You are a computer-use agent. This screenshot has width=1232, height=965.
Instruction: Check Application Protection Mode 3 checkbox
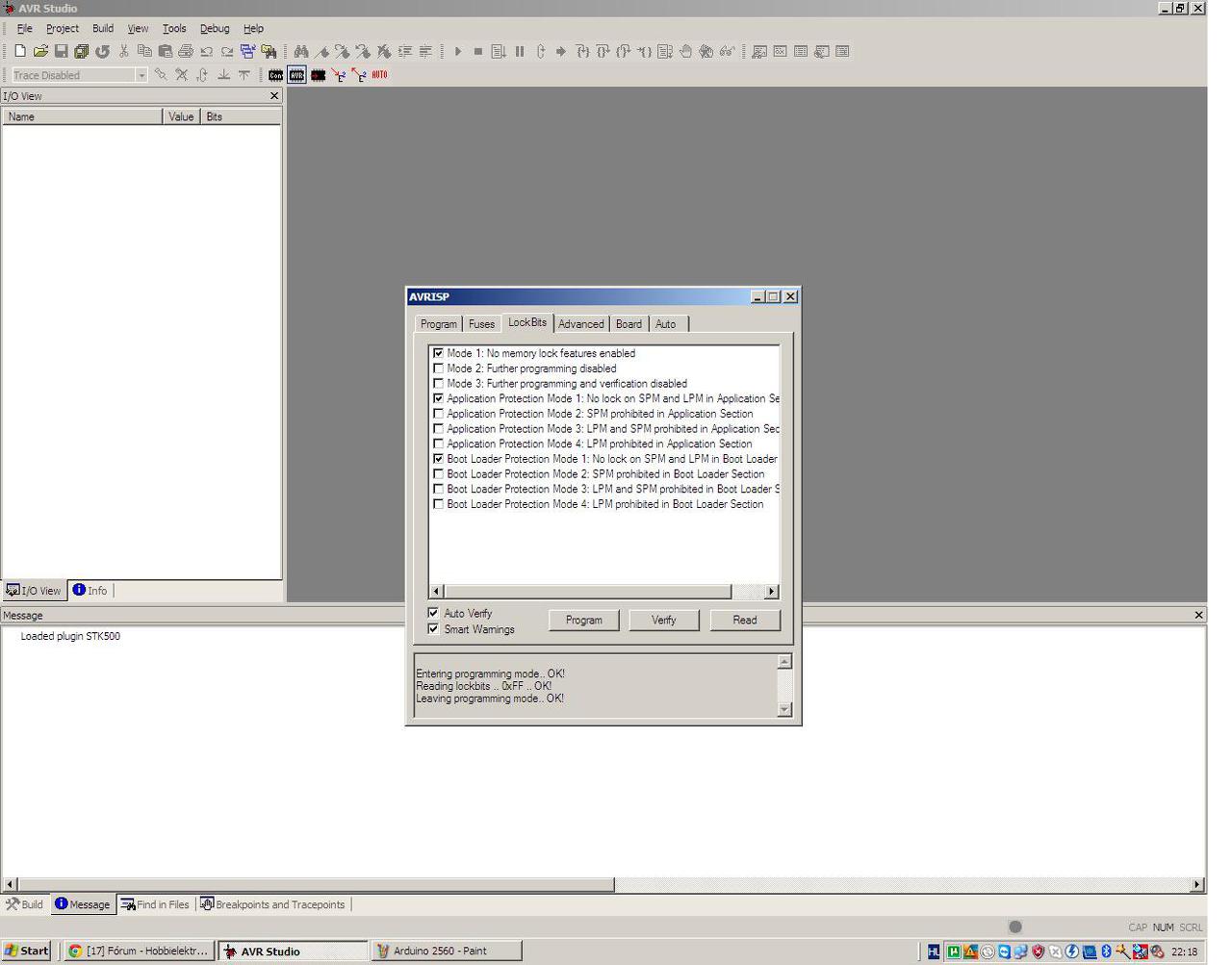(439, 429)
